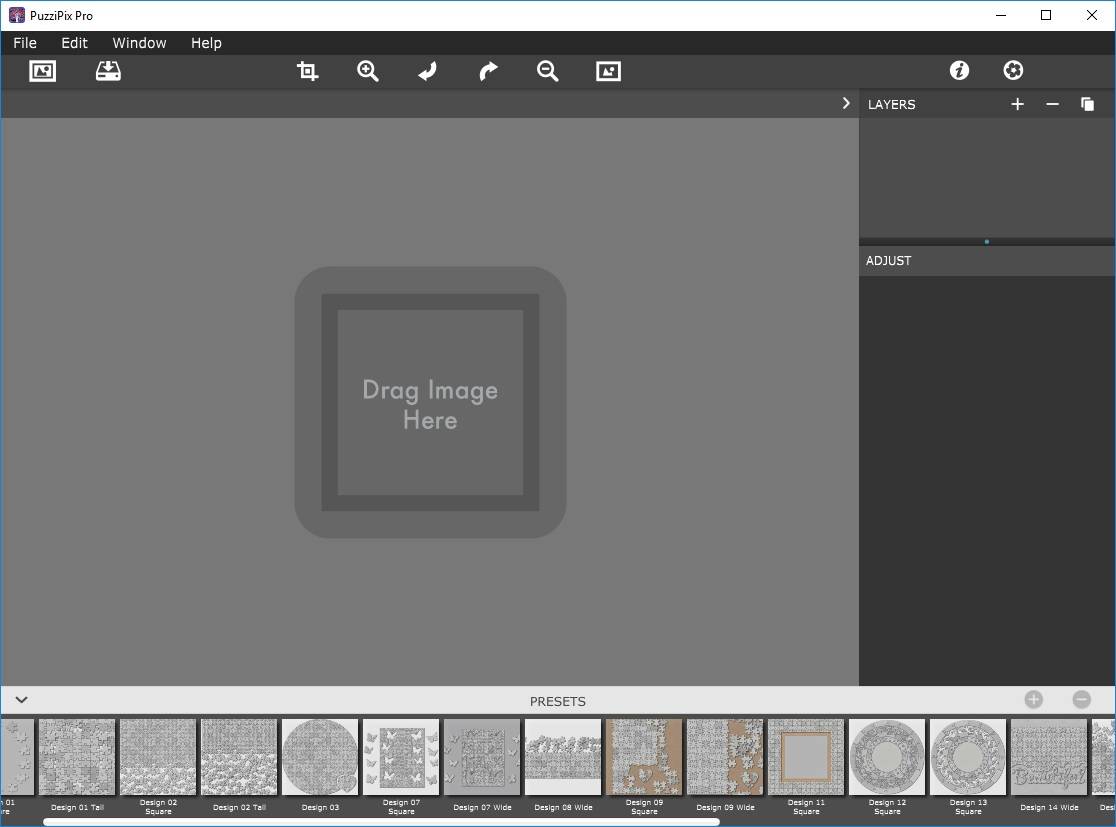
Task: Open the settings gear icon
Action: [x=1014, y=70]
